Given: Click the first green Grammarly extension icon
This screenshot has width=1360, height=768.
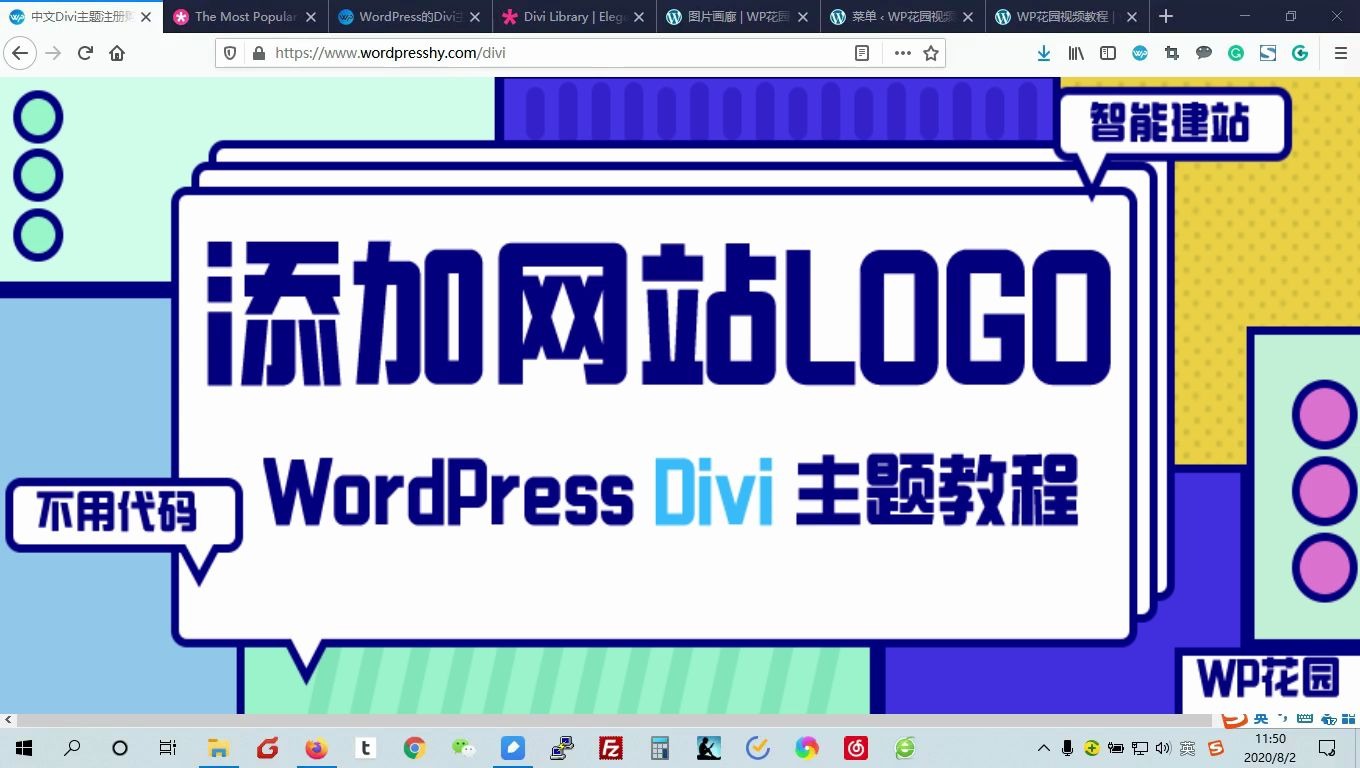Looking at the screenshot, I should [1236, 53].
